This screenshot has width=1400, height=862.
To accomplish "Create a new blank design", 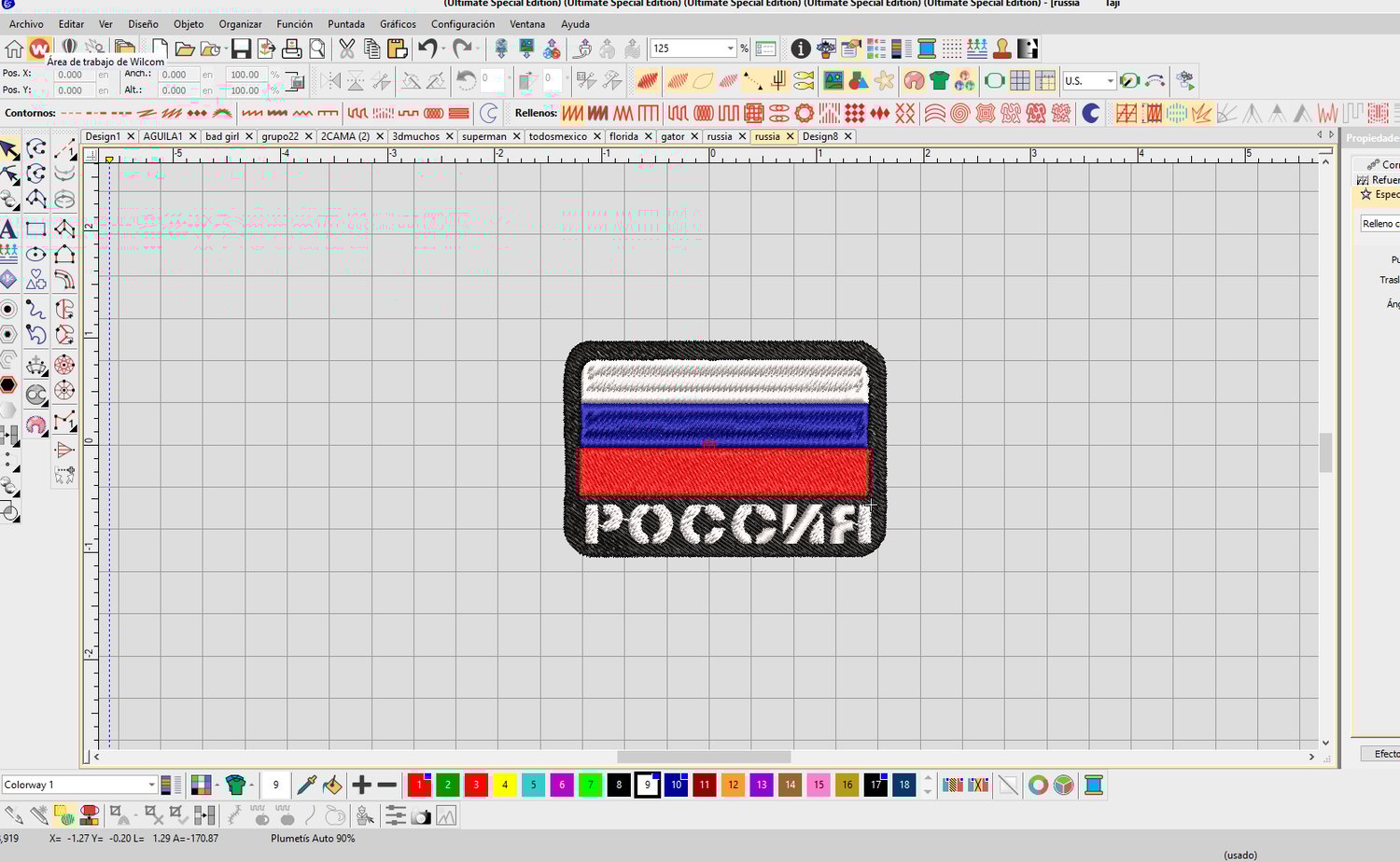I will (160, 49).
